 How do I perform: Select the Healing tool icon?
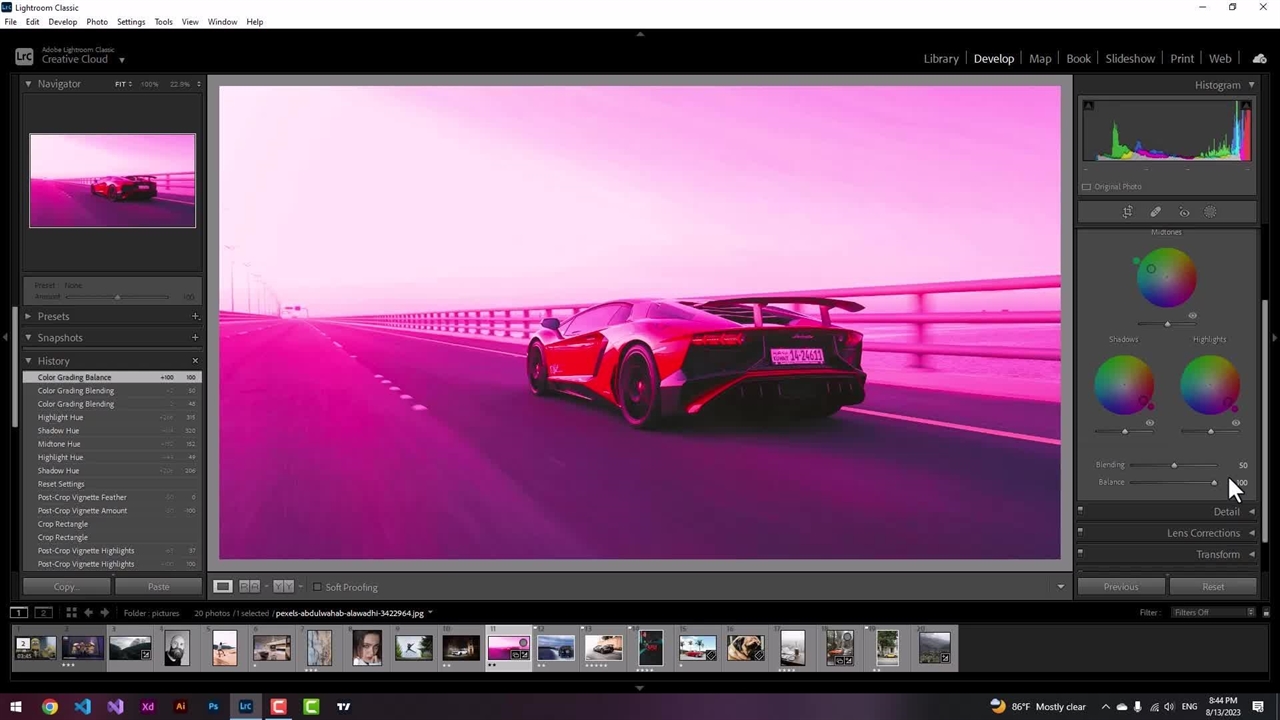[x=1155, y=212]
